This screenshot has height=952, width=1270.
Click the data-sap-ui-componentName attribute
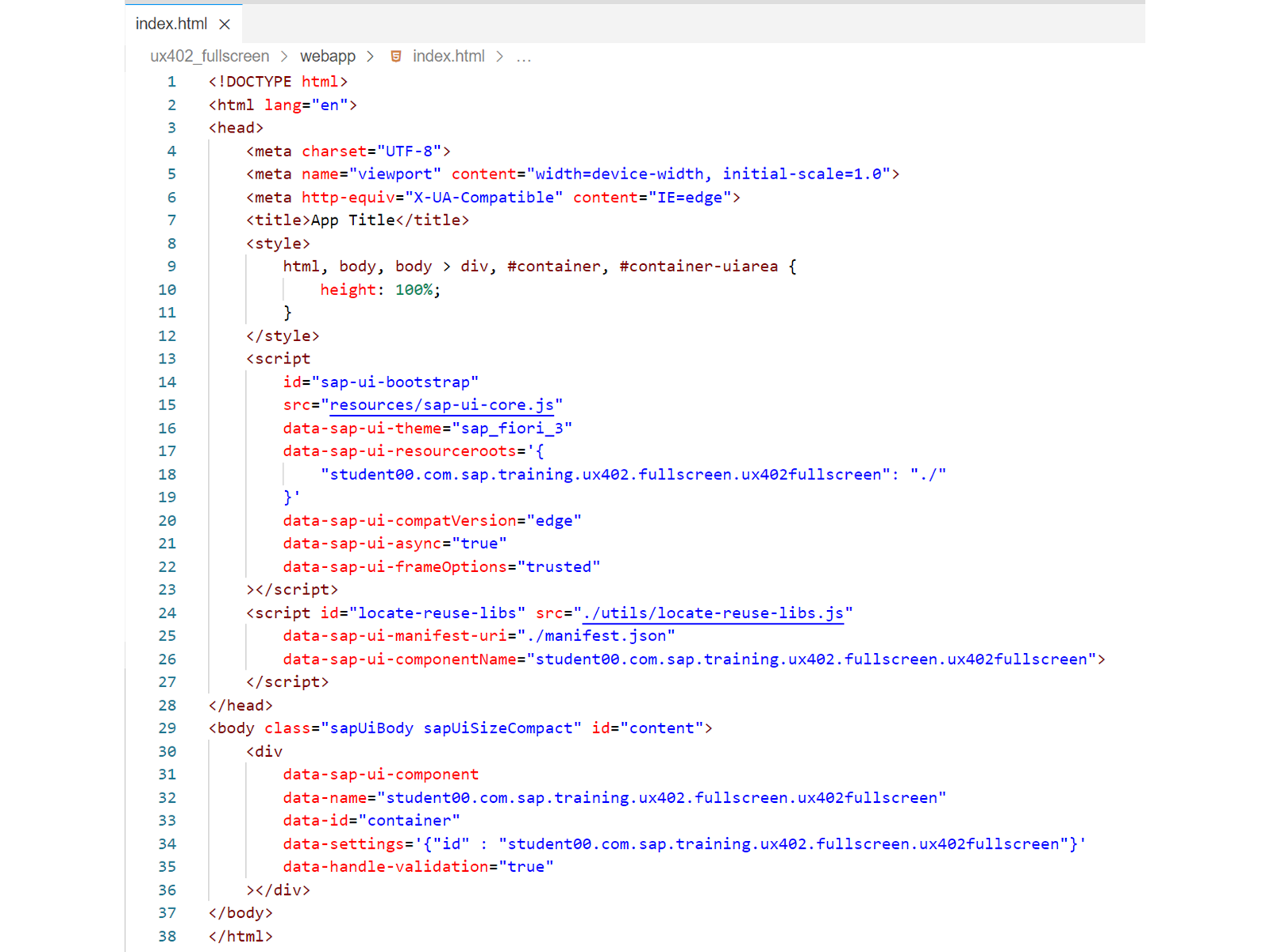coord(690,658)
